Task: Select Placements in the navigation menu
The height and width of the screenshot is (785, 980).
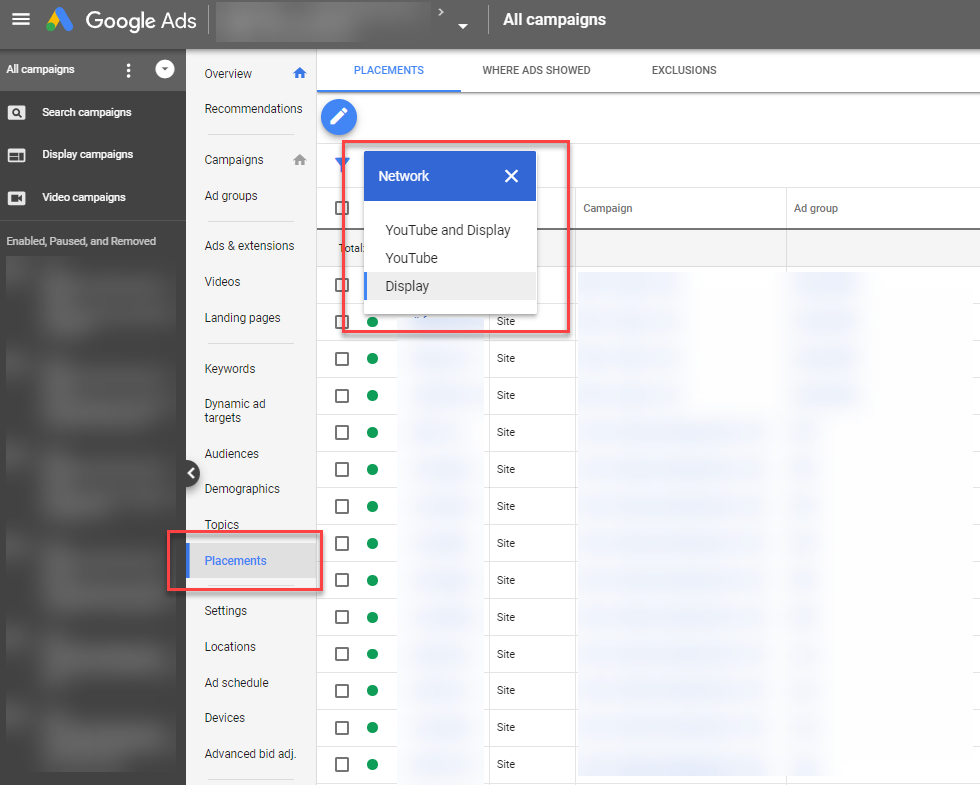Action: [x=251, y=561]
